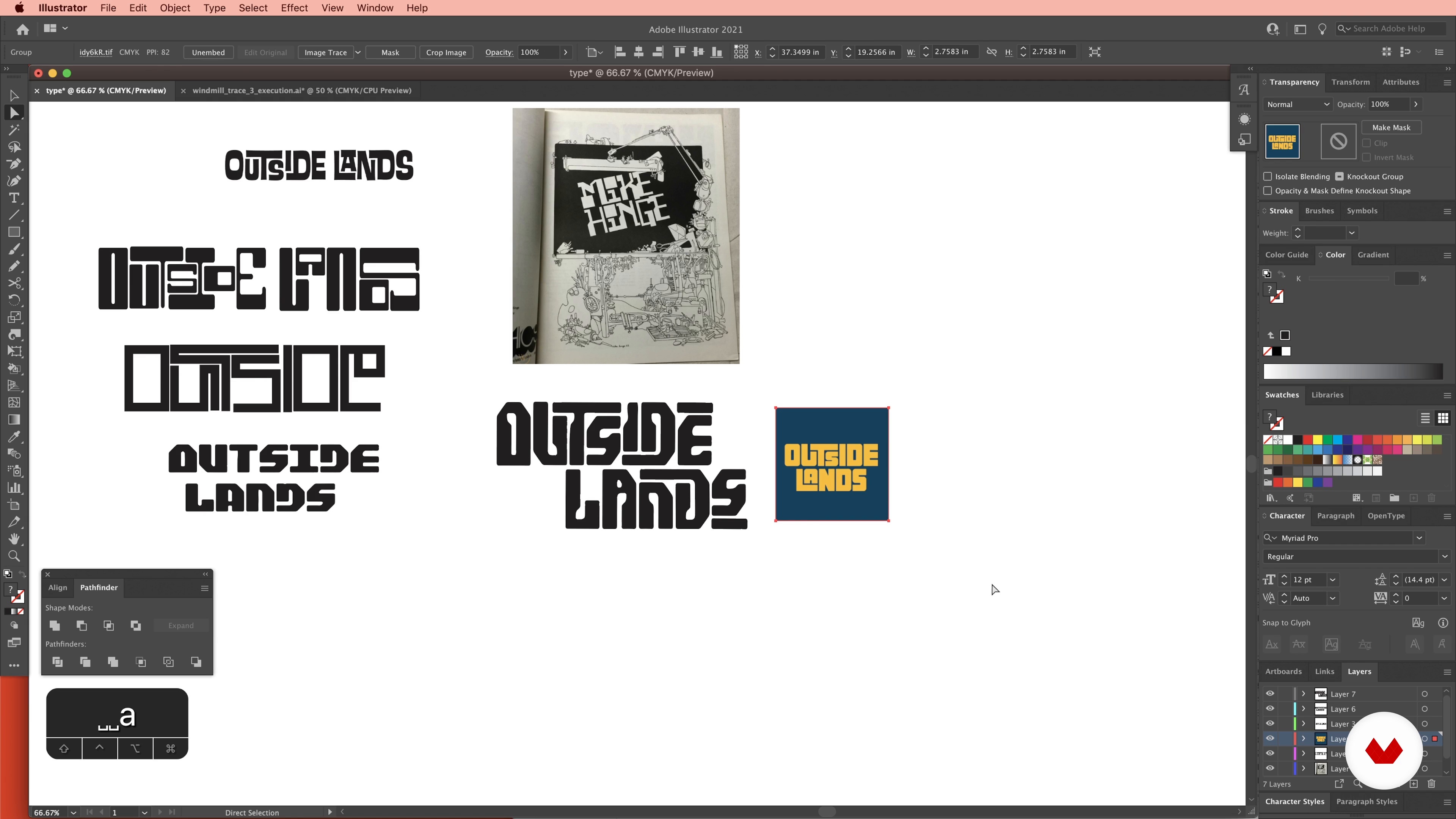This screenshot has height=819, width=1456.
Task: Click the Make Mask button
Action: 1391,127
